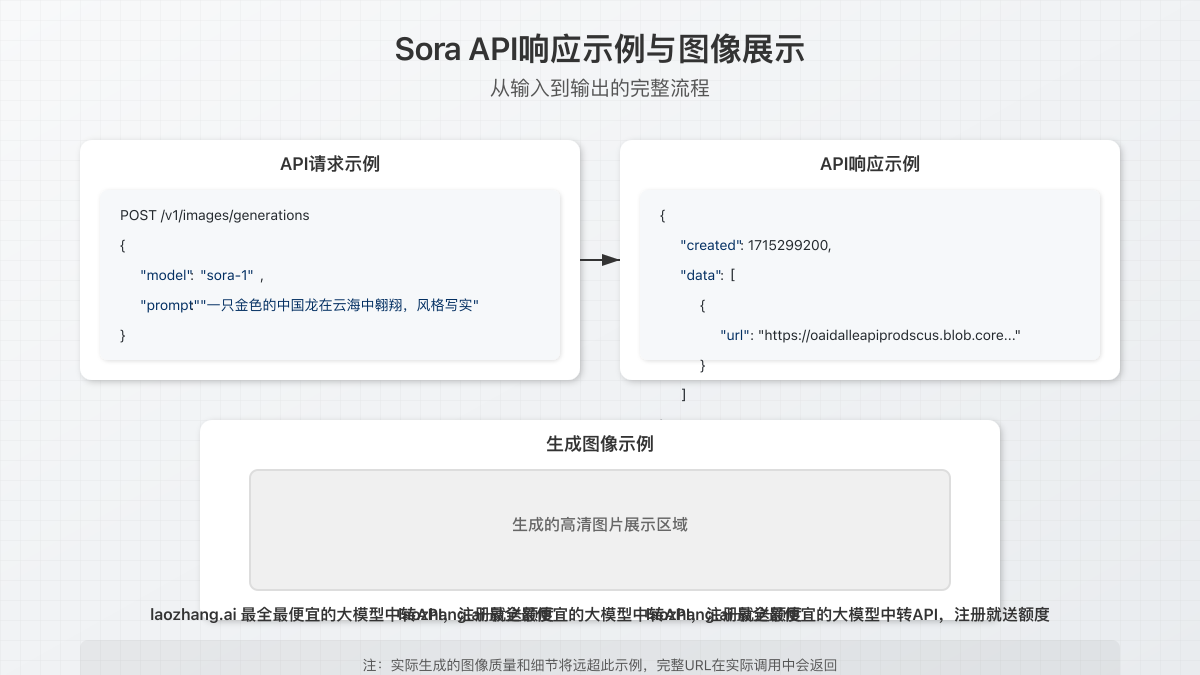The image size is (1200, 675).
Task: Click the "生成的高清图片展示区域" placeholder box
Action: coord(600,530)
